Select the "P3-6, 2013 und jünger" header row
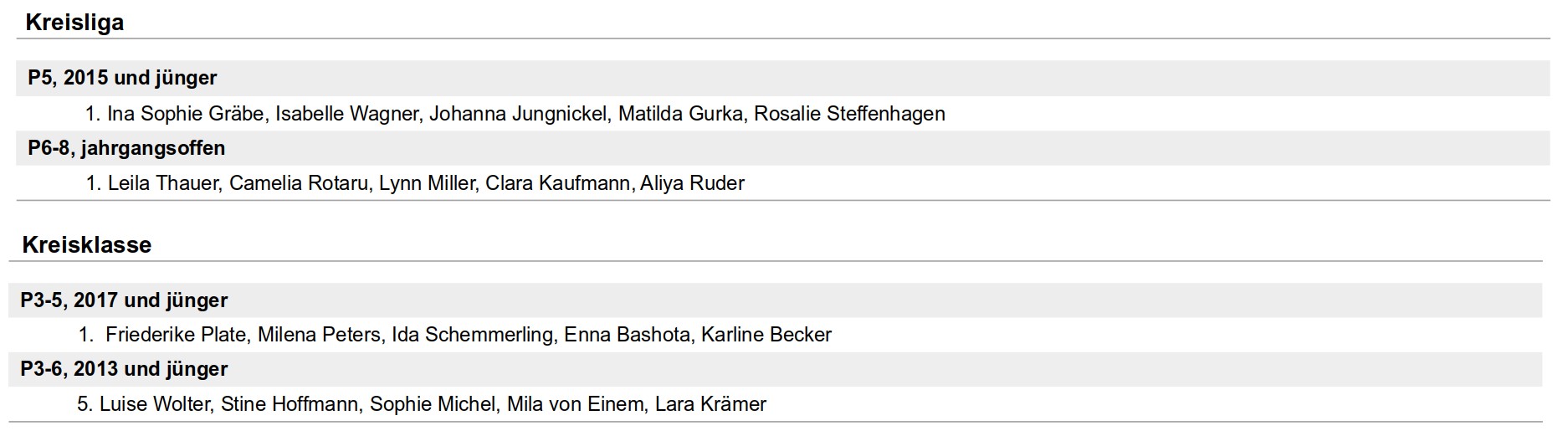Image resolution: width=1568 pixels, height=436 pixels. (124, 369)
